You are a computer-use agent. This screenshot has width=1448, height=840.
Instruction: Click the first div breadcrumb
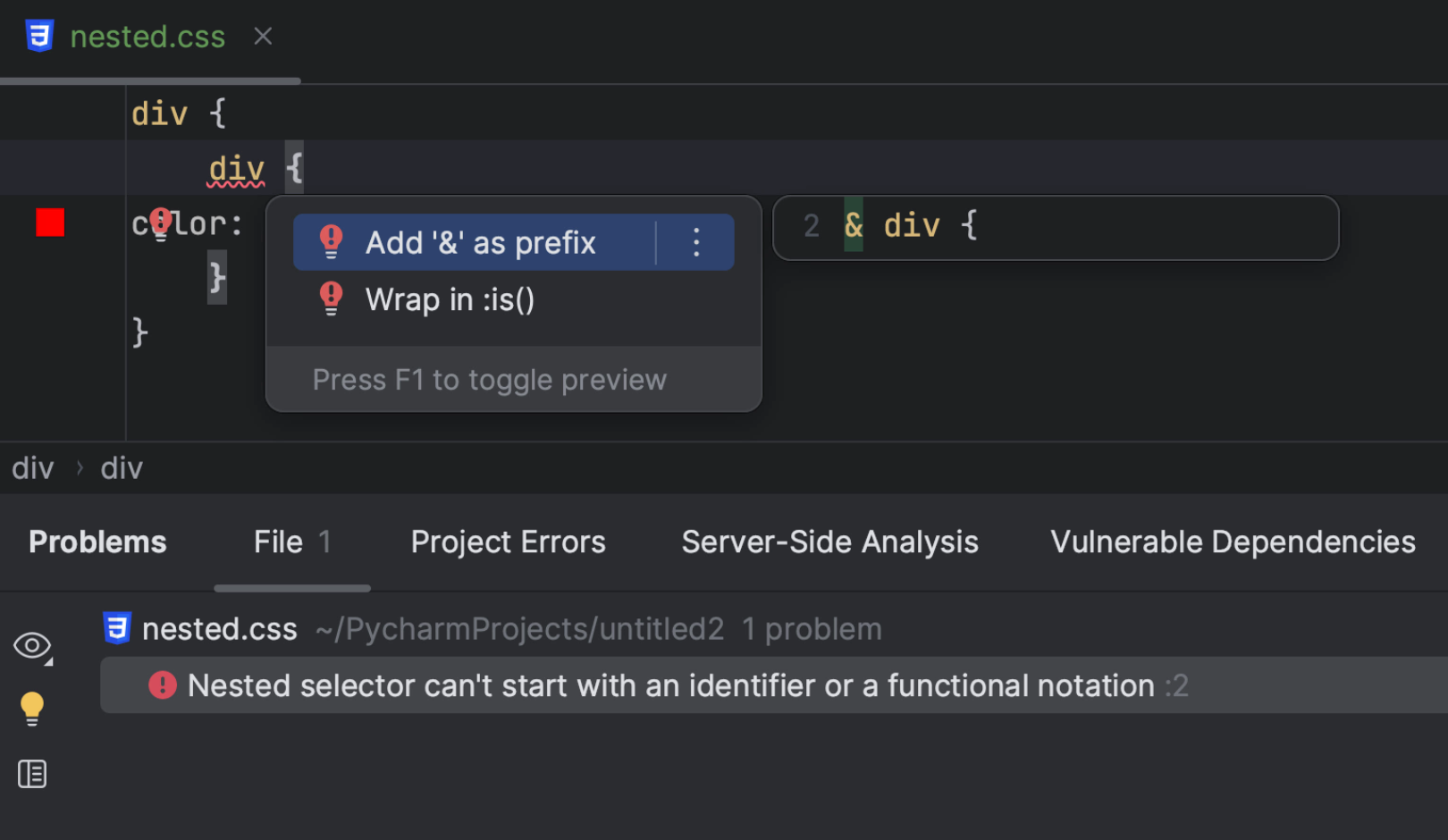(x=33, y=468)
